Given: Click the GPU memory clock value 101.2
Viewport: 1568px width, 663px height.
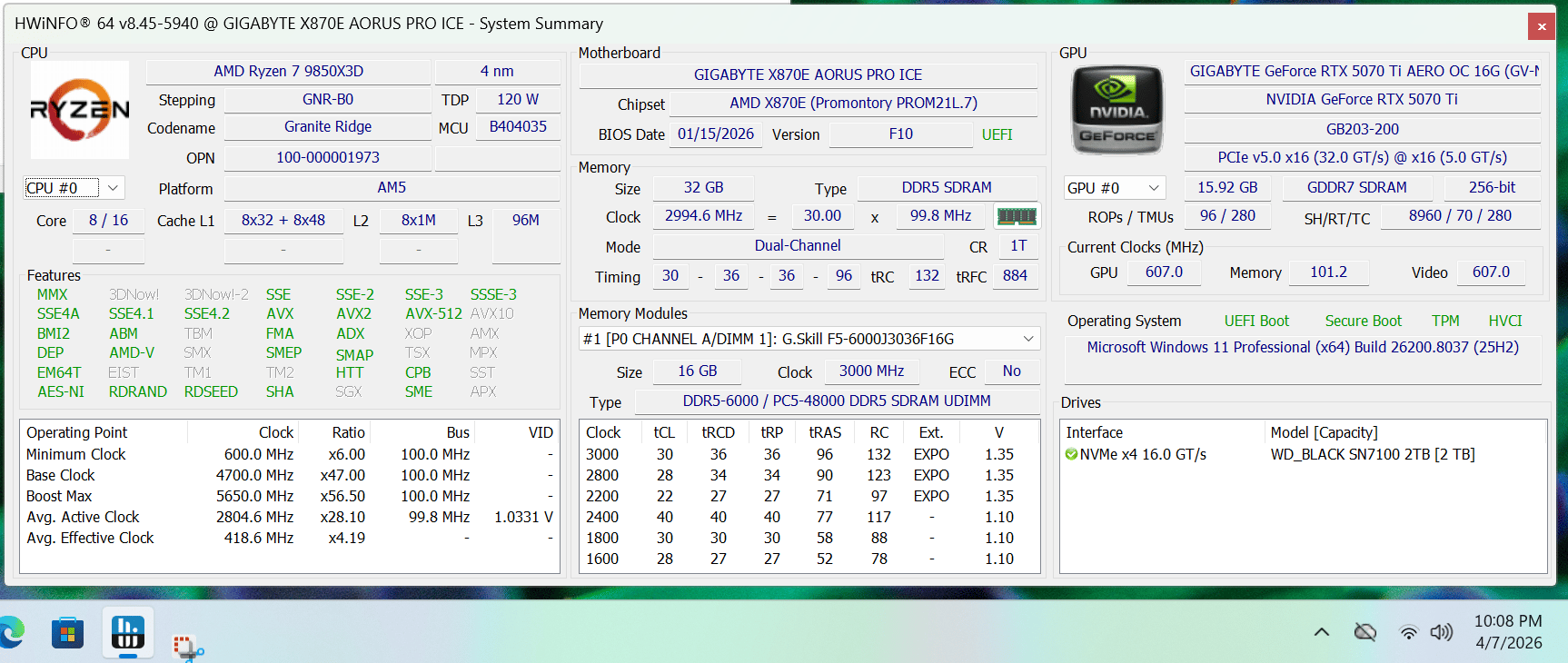Looking at the screenshot, I should 1328,272.
